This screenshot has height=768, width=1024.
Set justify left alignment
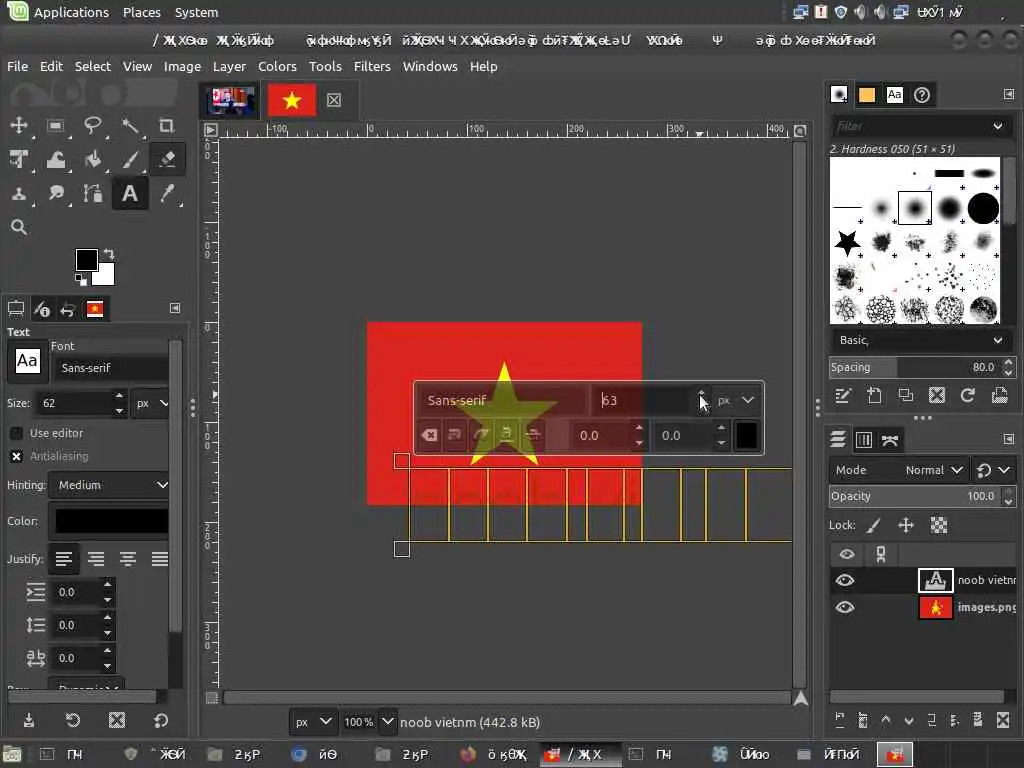coord(63,559)
